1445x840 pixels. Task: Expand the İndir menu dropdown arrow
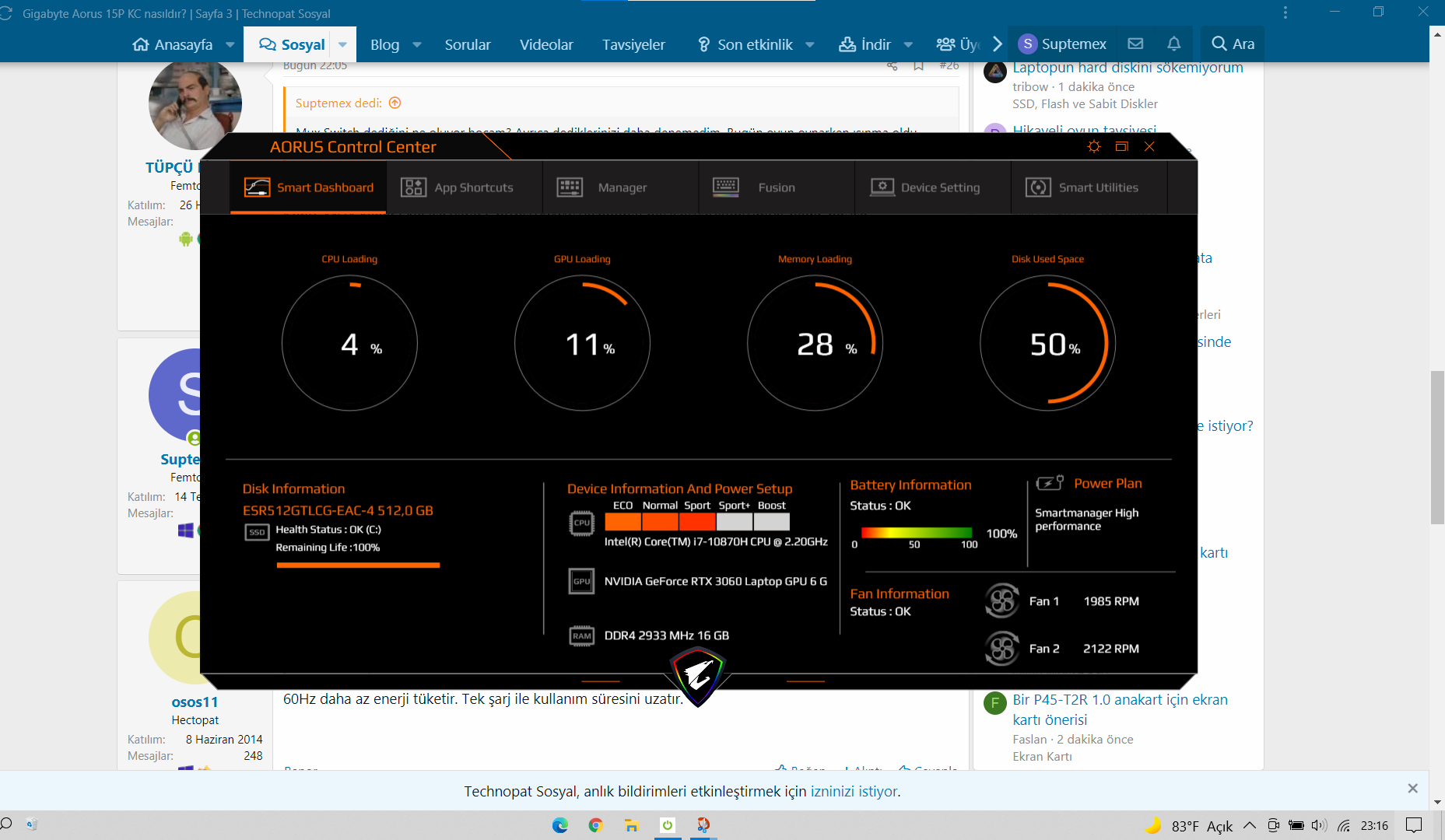tap(908, 44)
